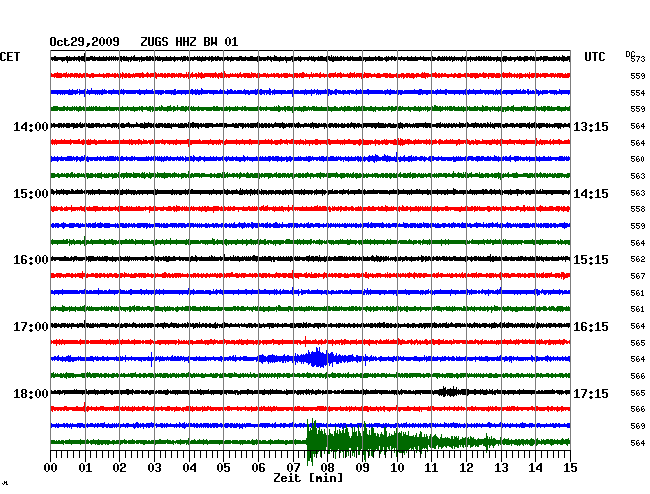
Task: Select minute tick label 04
Action: click(189, 468)
